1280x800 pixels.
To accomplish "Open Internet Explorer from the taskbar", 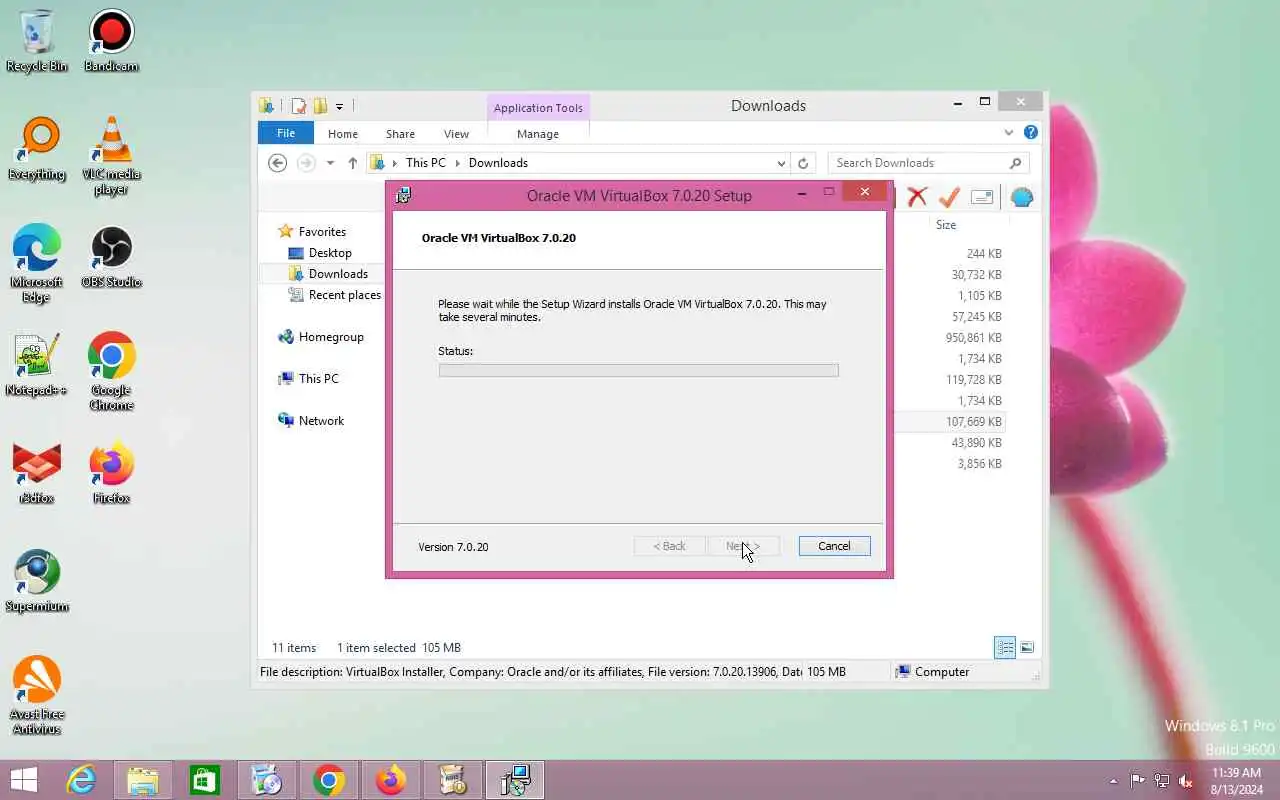I will 81,780.
